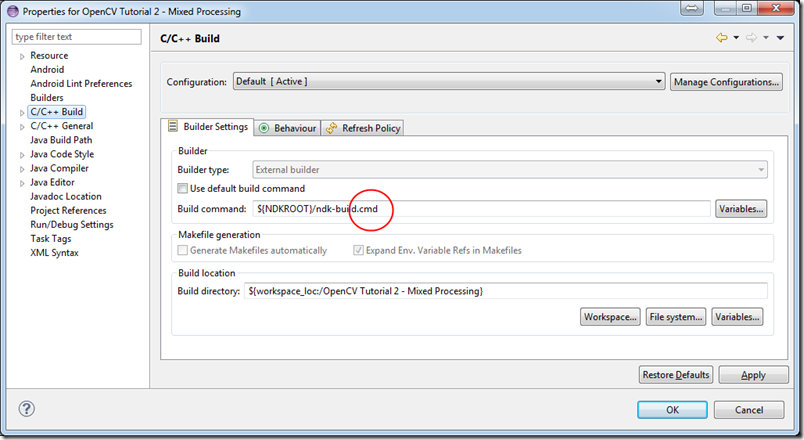Expand the Java Code Style node

click(22, 155)
